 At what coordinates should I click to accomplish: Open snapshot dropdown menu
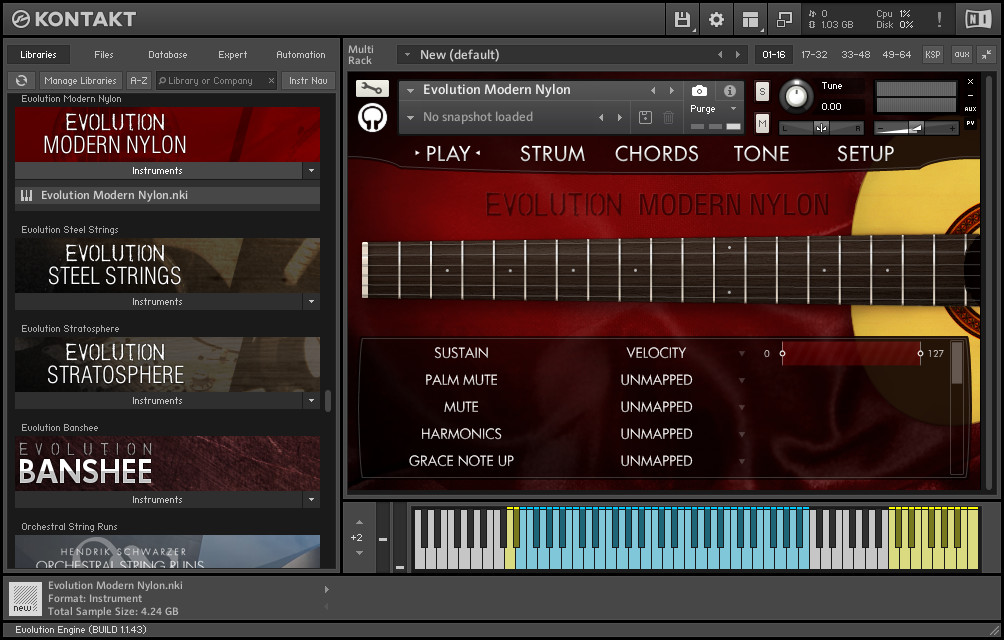coord(410,118)
